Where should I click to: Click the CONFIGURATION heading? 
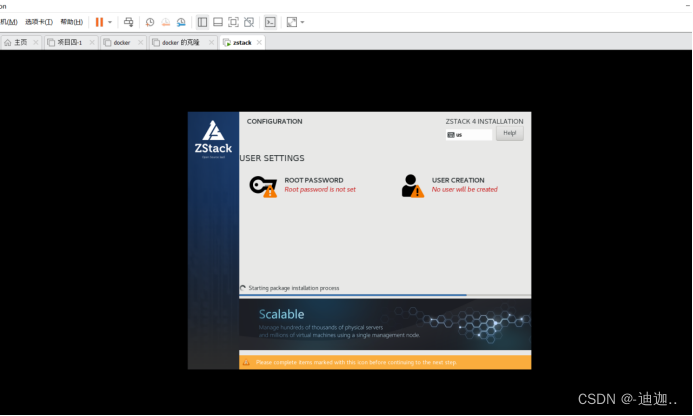pyautogui.click(x=274, y=121)
